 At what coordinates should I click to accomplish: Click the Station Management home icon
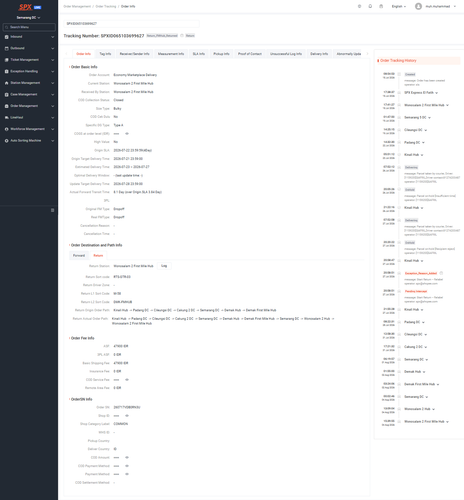[7, 83]
